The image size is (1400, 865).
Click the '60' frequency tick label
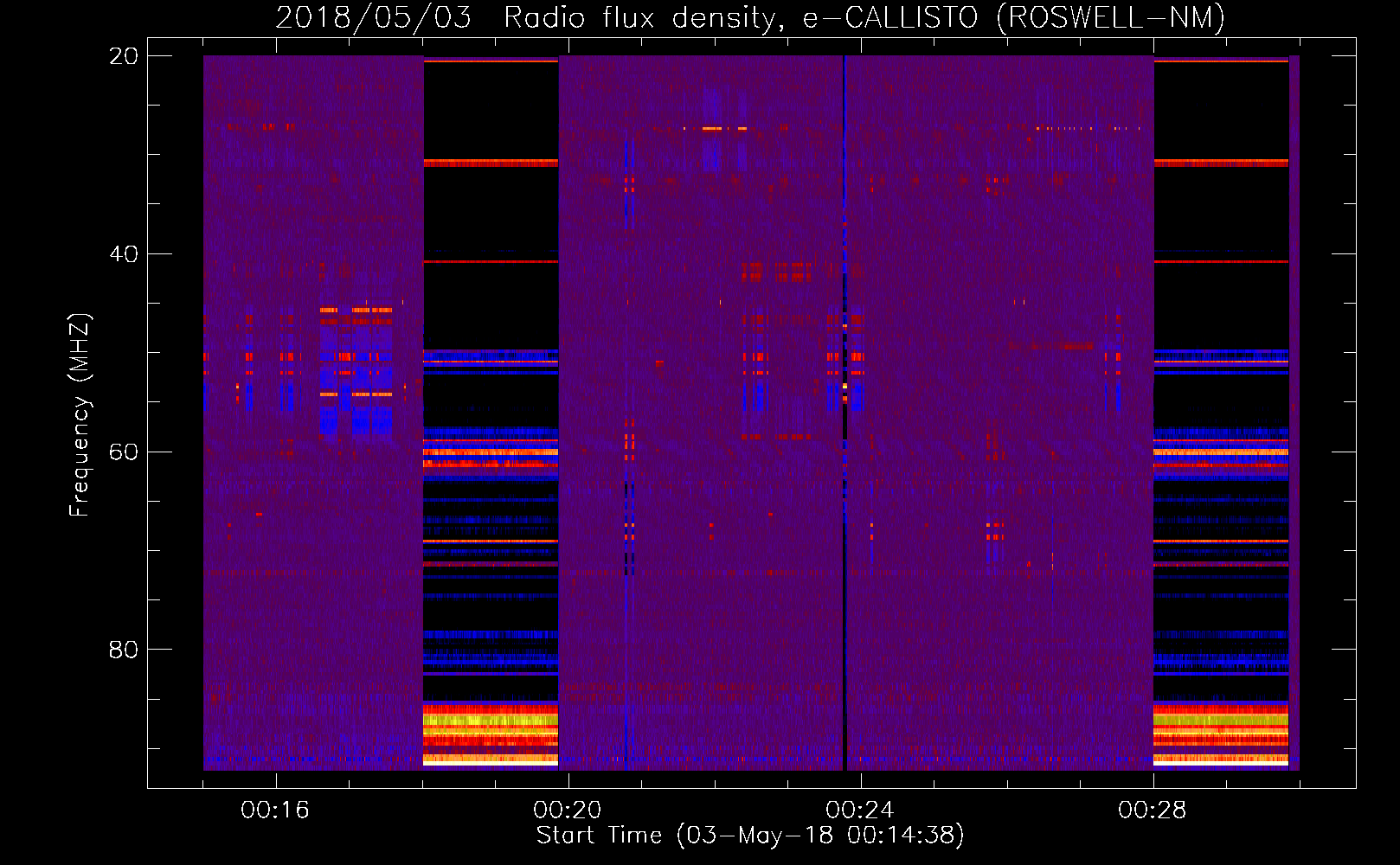click(x=124, y=452)
